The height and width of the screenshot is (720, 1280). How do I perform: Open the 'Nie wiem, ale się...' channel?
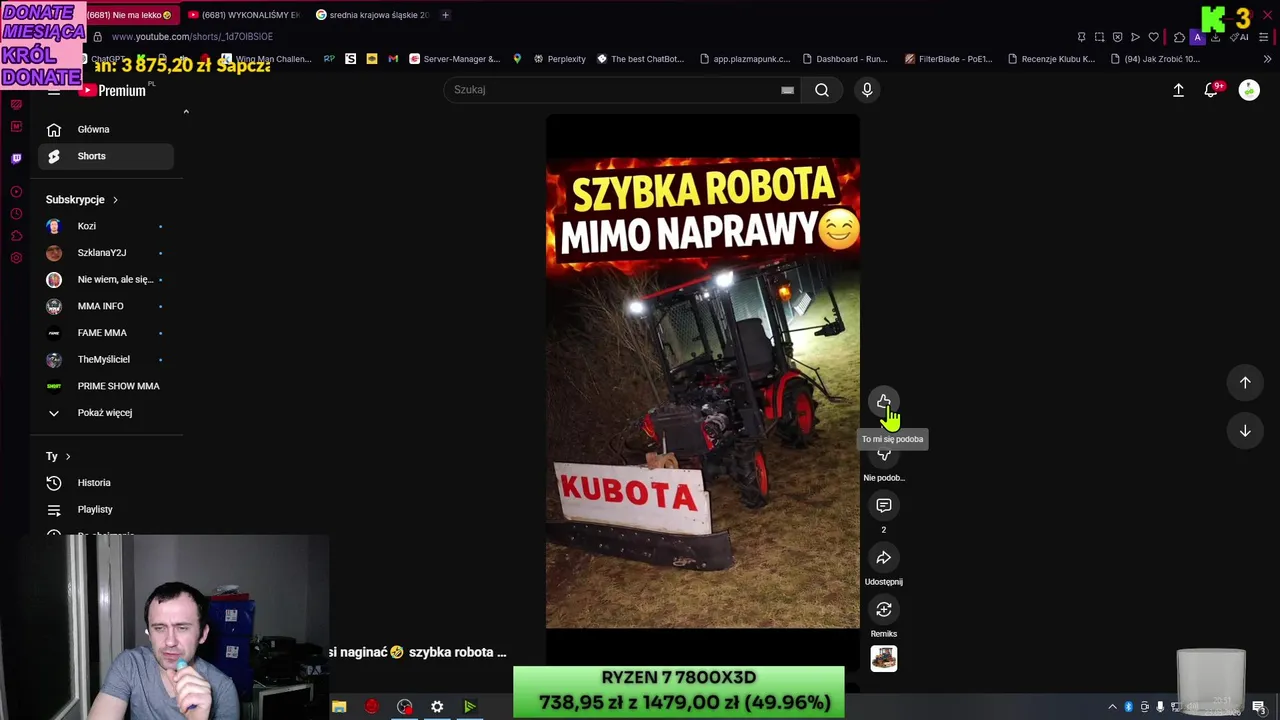point(106,279)
